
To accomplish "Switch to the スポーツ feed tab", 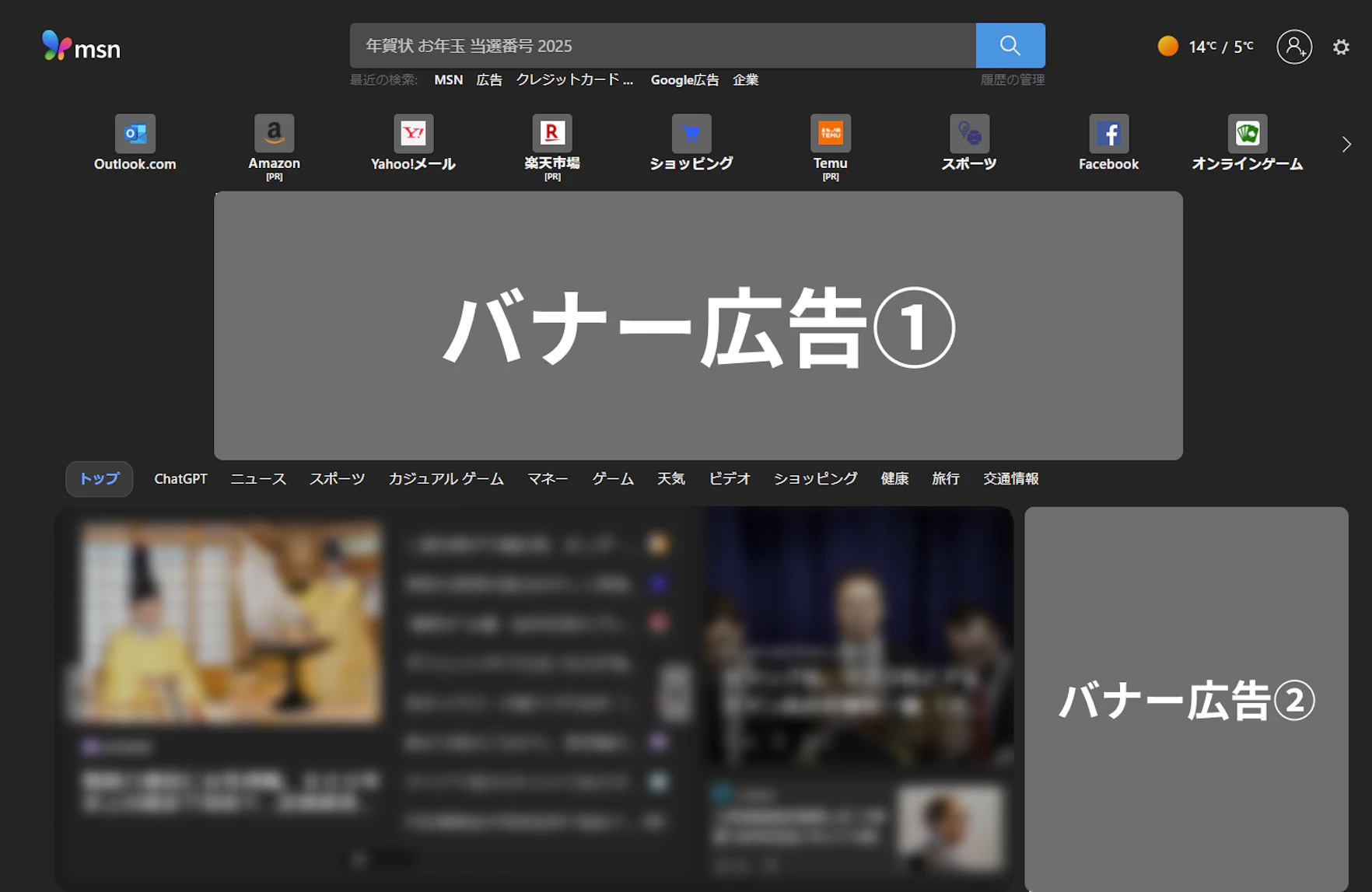I will (x=337, y=479).
